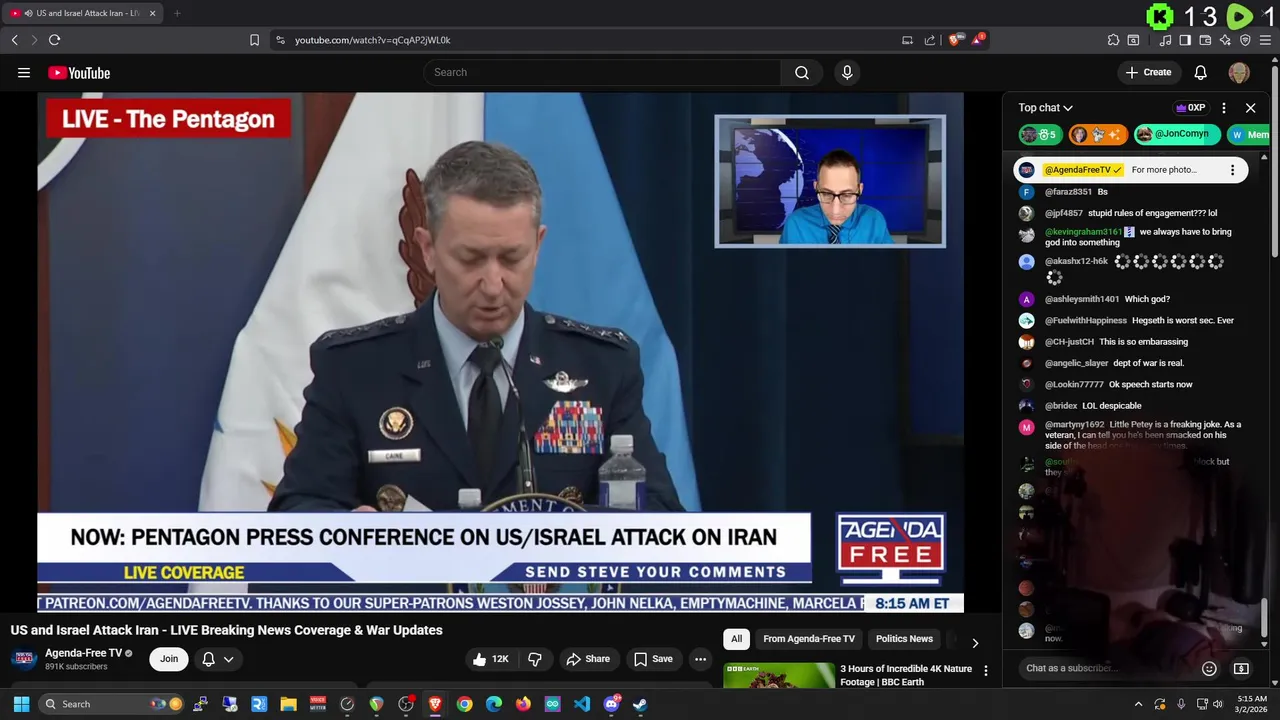Click the Agenda-Free TV channel avatar

point(24,659)
